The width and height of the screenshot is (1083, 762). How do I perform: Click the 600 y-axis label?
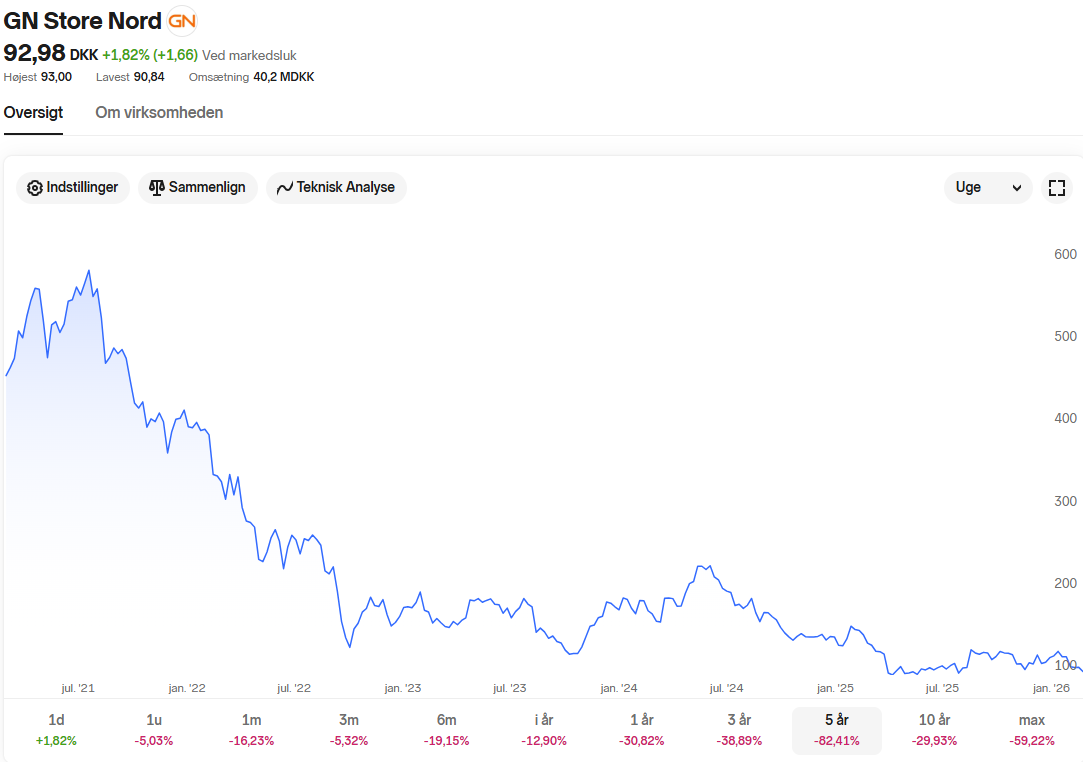tap(1065, 254)
